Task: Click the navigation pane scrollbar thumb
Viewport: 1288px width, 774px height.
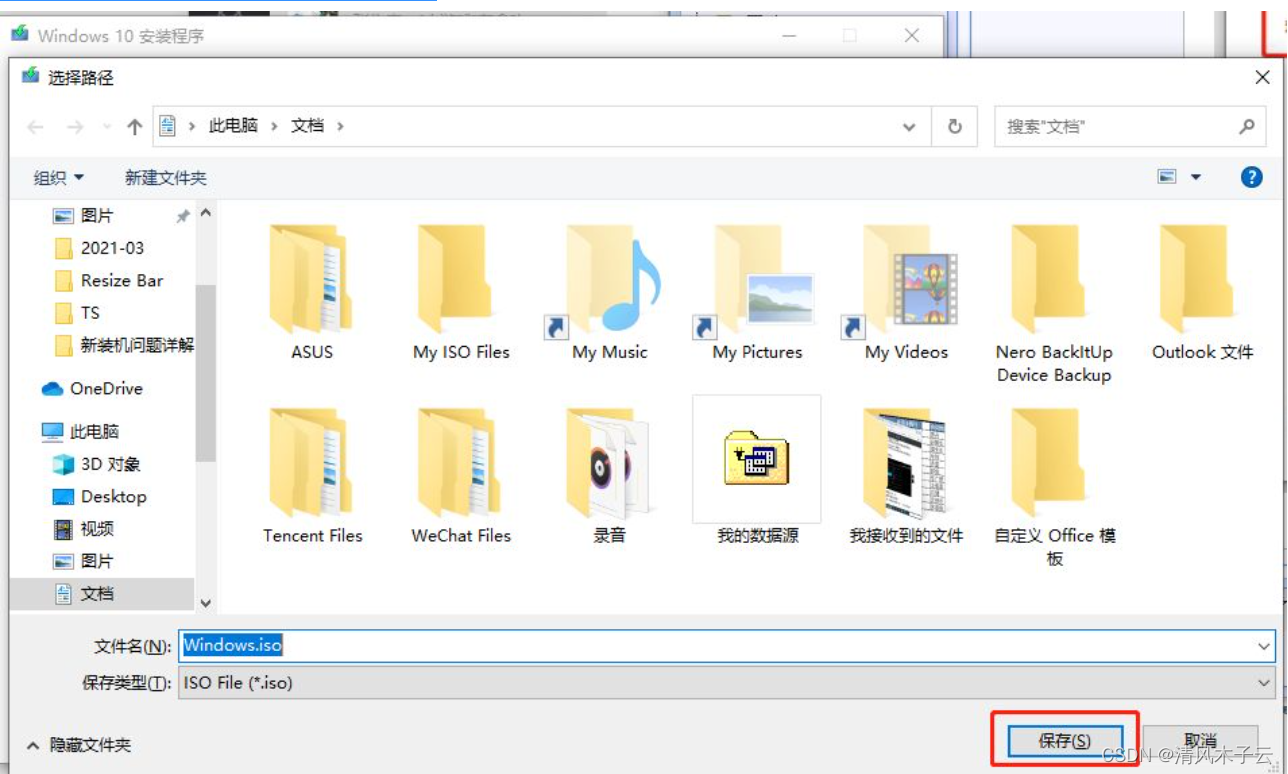Action: 206,373
